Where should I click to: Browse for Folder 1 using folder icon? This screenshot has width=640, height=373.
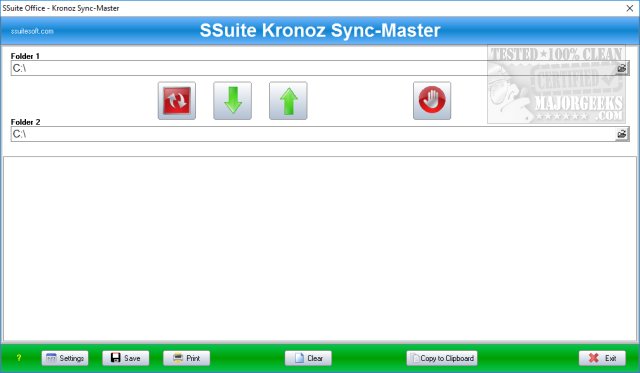pyautogui.click(x=622, y=68)
